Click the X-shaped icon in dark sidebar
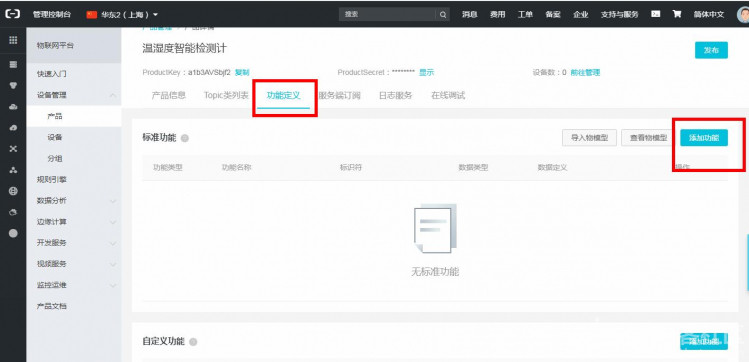The height and width of the screenshot is (362, 749). (13, 149)
